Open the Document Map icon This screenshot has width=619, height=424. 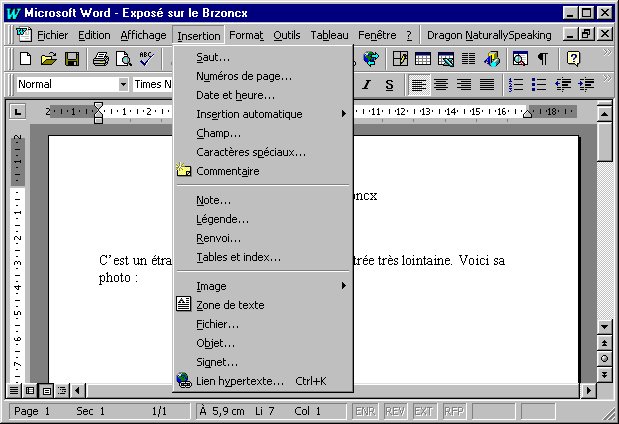pos(520,59)
